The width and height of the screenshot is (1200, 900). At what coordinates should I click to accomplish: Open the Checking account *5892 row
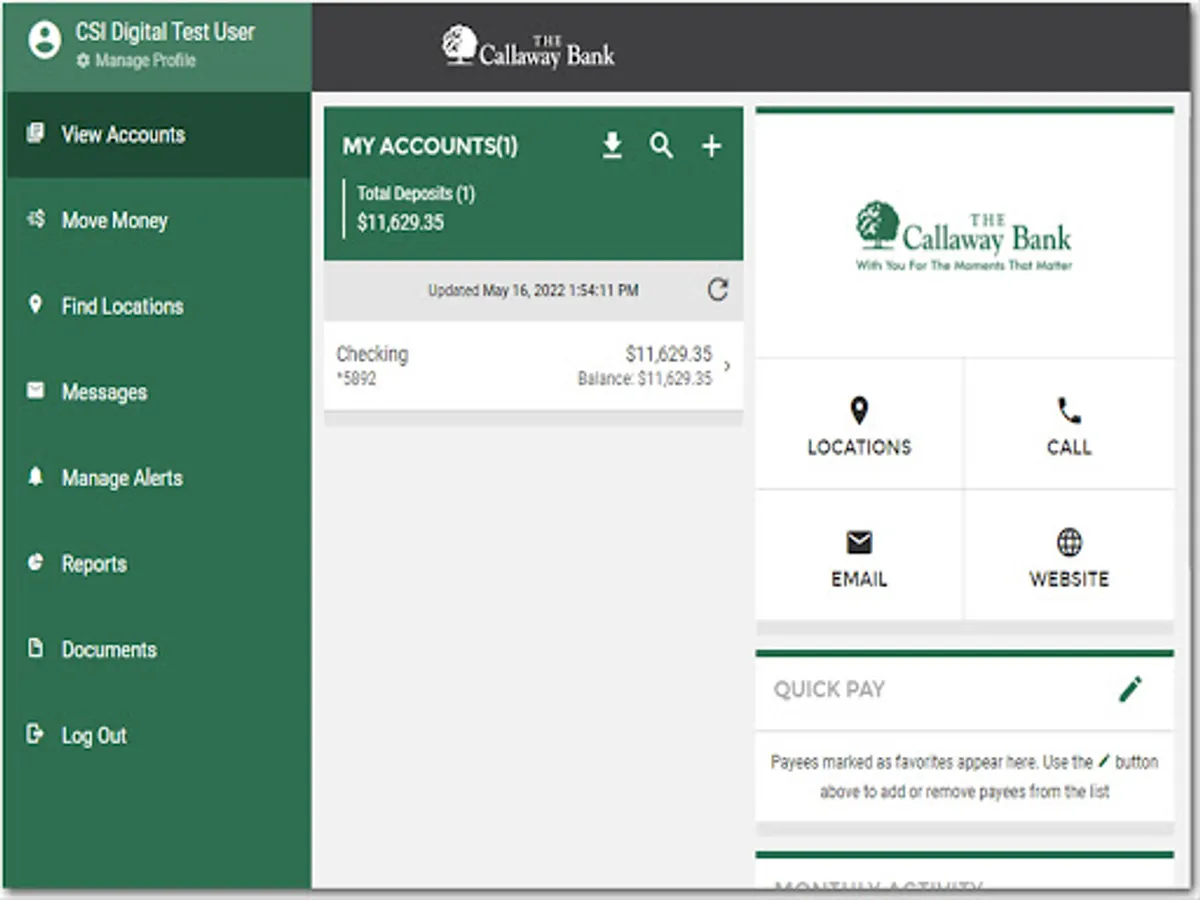(533, 366)
